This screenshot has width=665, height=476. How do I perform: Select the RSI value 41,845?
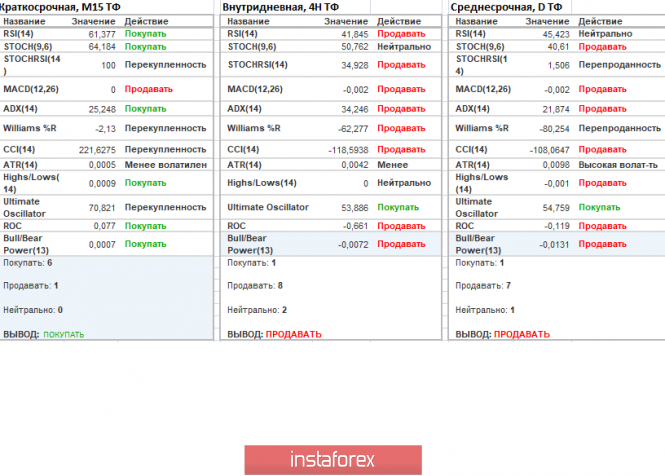(355, 34)
